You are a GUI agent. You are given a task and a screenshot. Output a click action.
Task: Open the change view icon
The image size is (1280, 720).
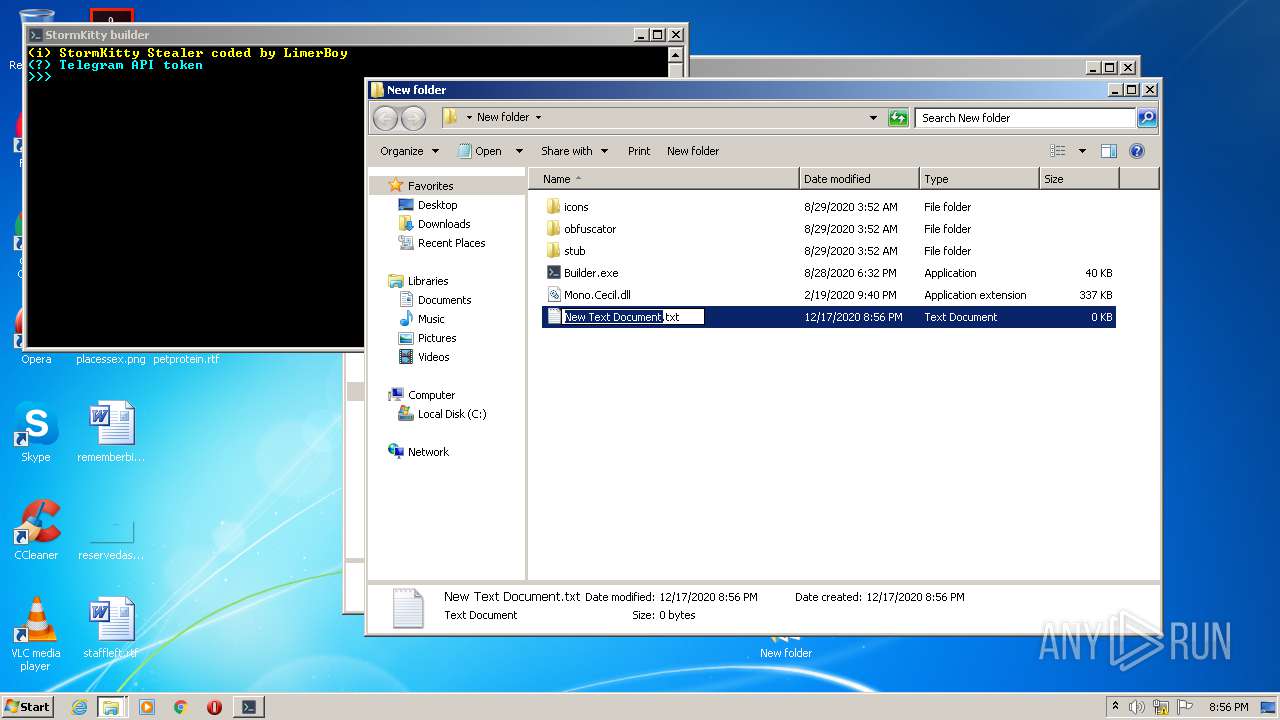pos(1058,151)
